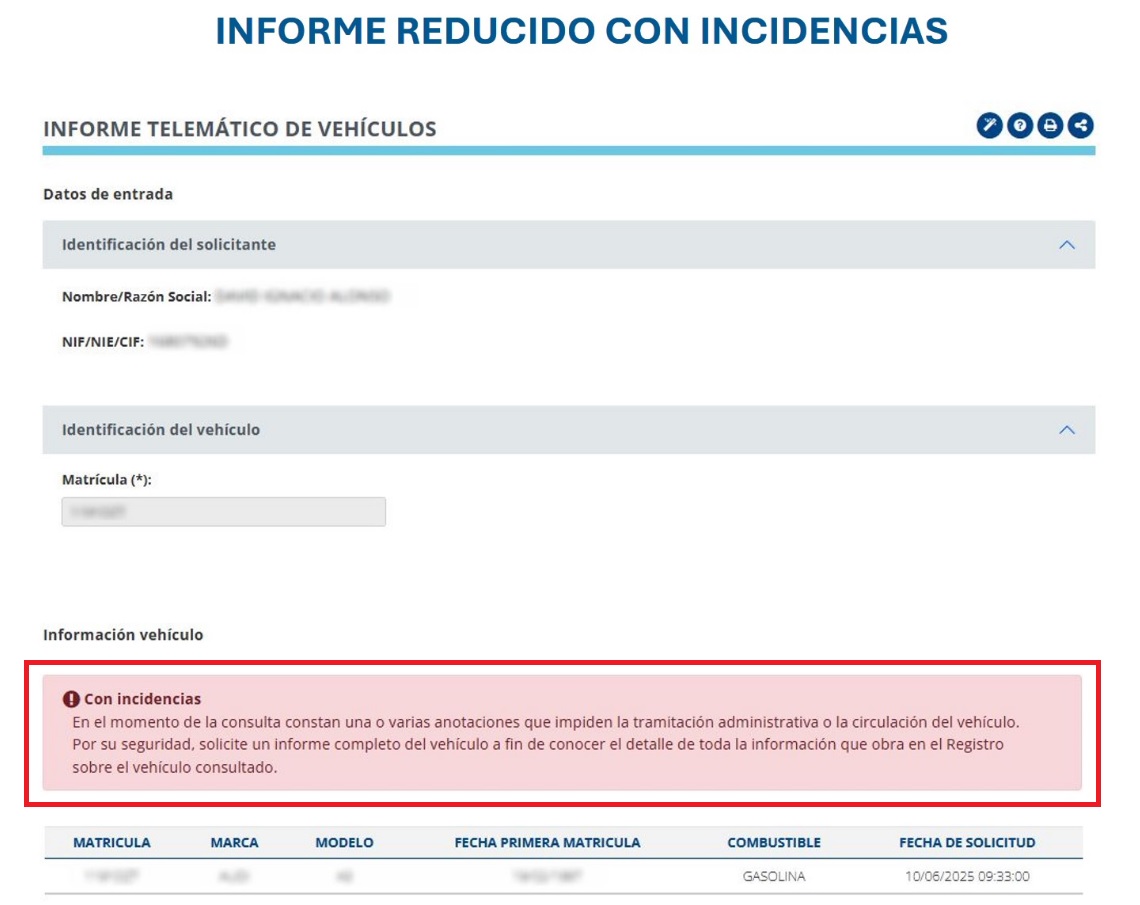The width and height of the screenshot is (1140, 905).
Task: Select the FECHA PRIMERA MATRICULA column header
Action: [x=547, y=843]
